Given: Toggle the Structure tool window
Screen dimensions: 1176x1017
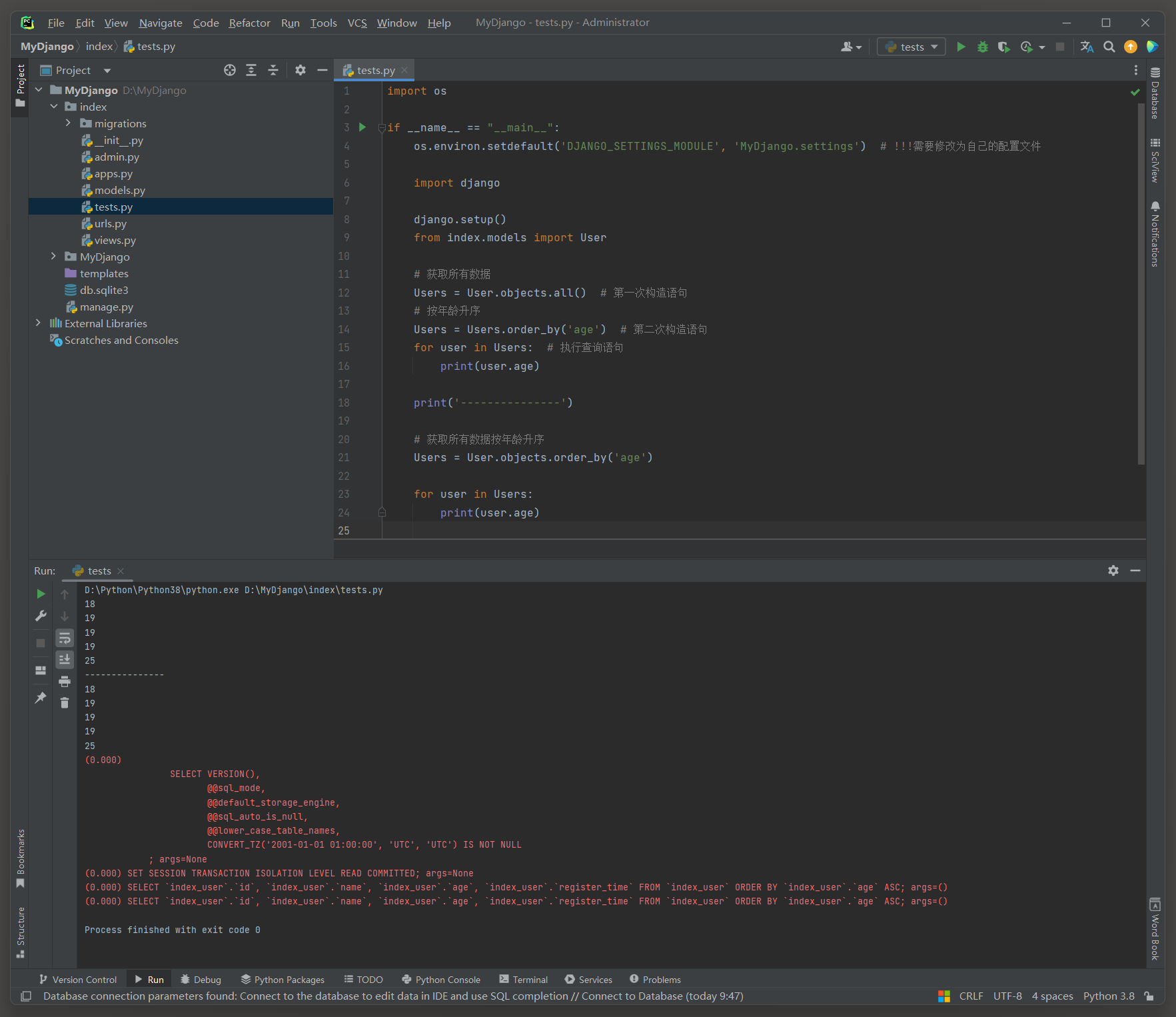Looking at the screenshot, I should (20, 932).
